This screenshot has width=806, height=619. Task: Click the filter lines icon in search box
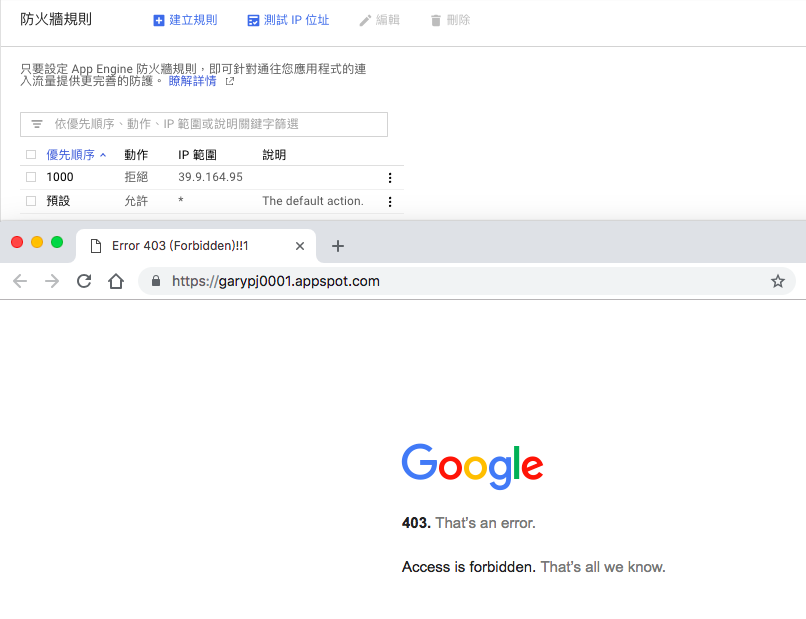tap(37, 124)
